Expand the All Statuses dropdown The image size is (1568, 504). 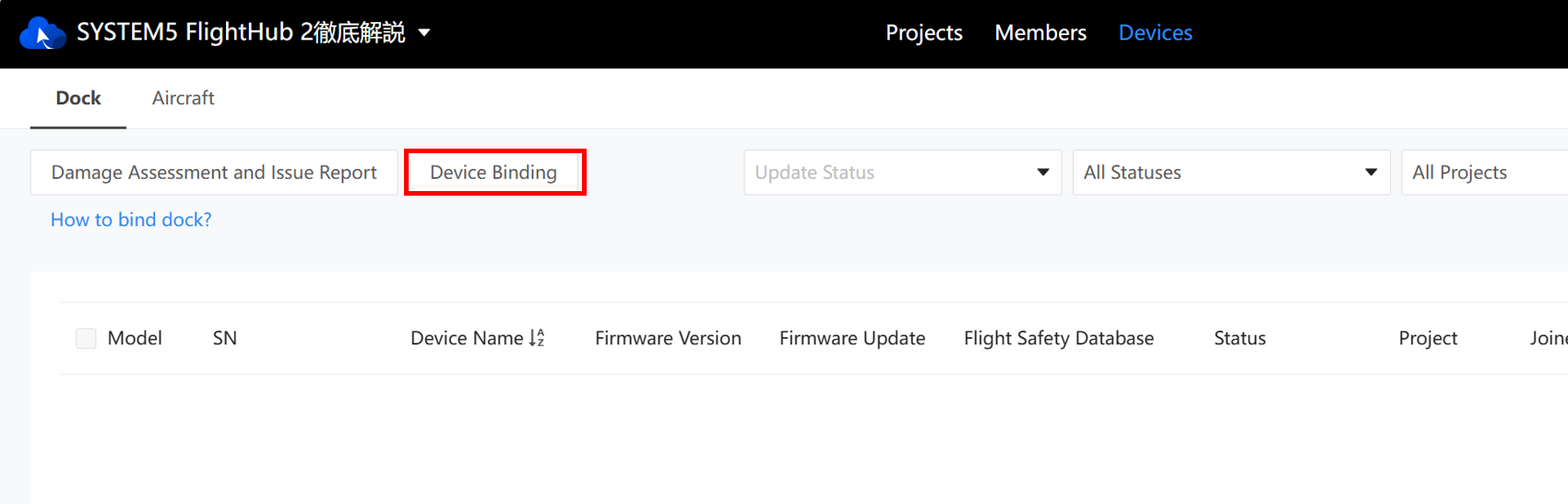click(1231, 173)
